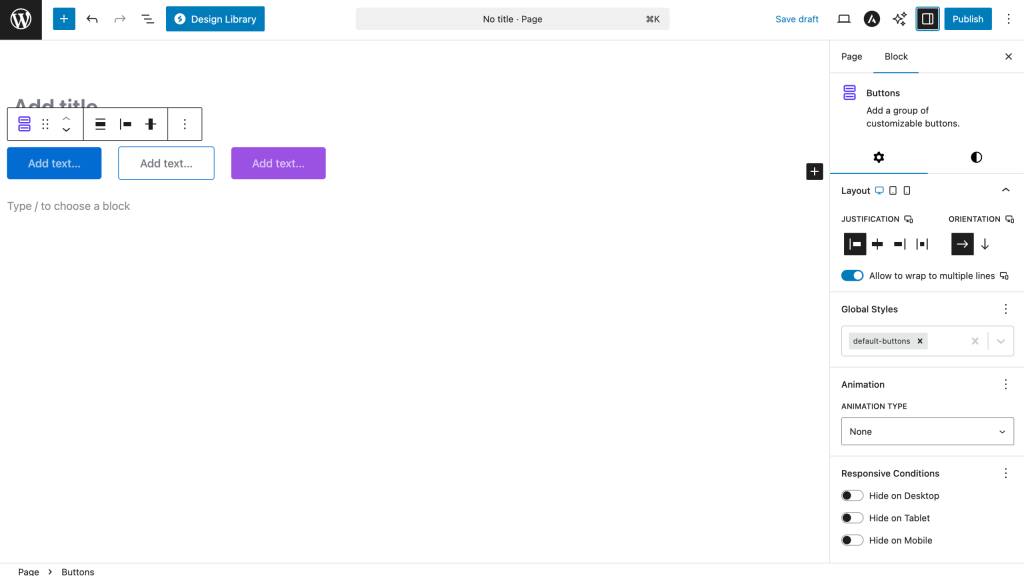Switch to the Page tab
The width and height of the screenshot is (1024, 576).
tap(851, 57)
